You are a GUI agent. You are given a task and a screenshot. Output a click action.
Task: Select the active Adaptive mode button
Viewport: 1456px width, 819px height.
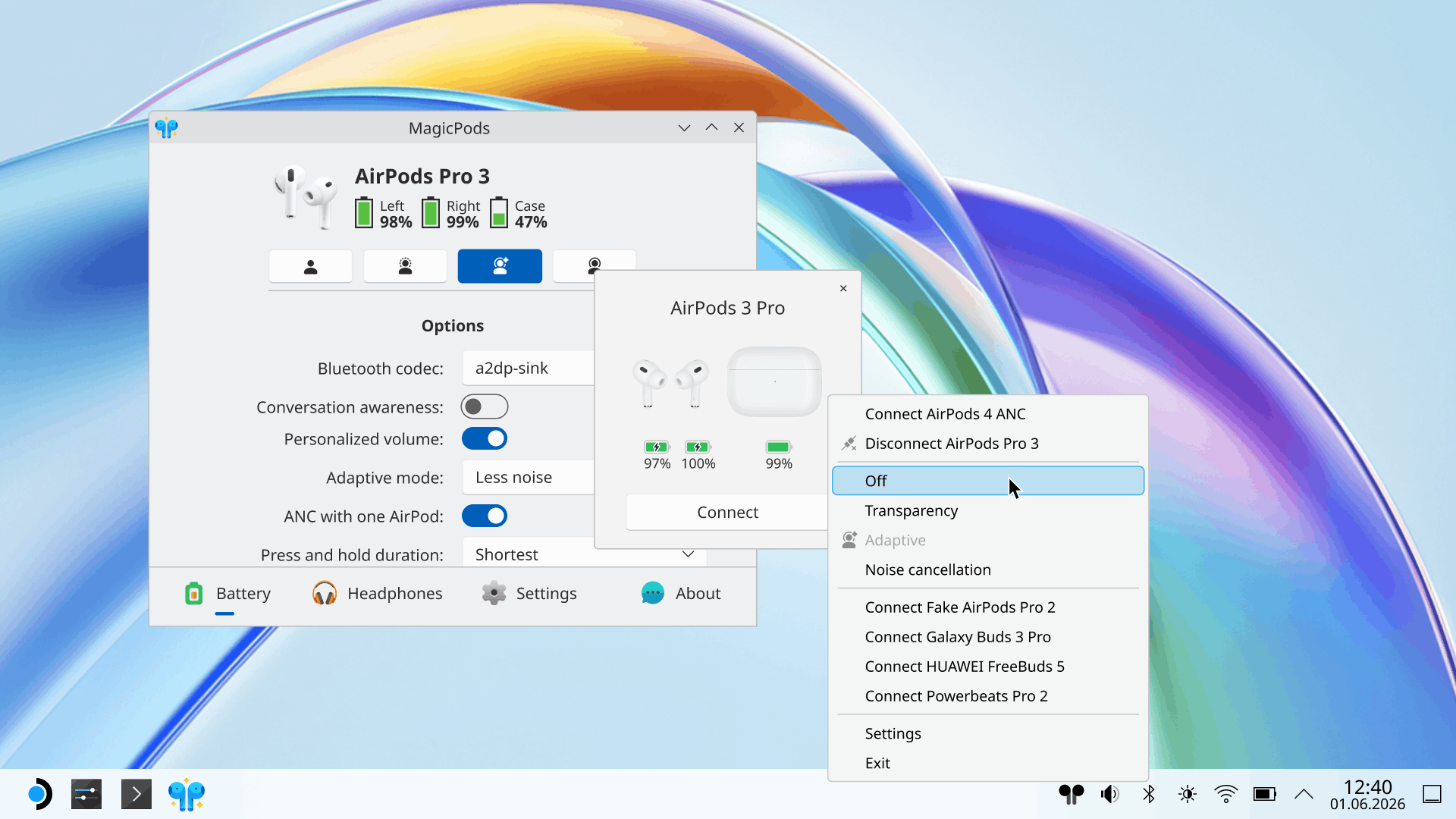pos(500,266)
